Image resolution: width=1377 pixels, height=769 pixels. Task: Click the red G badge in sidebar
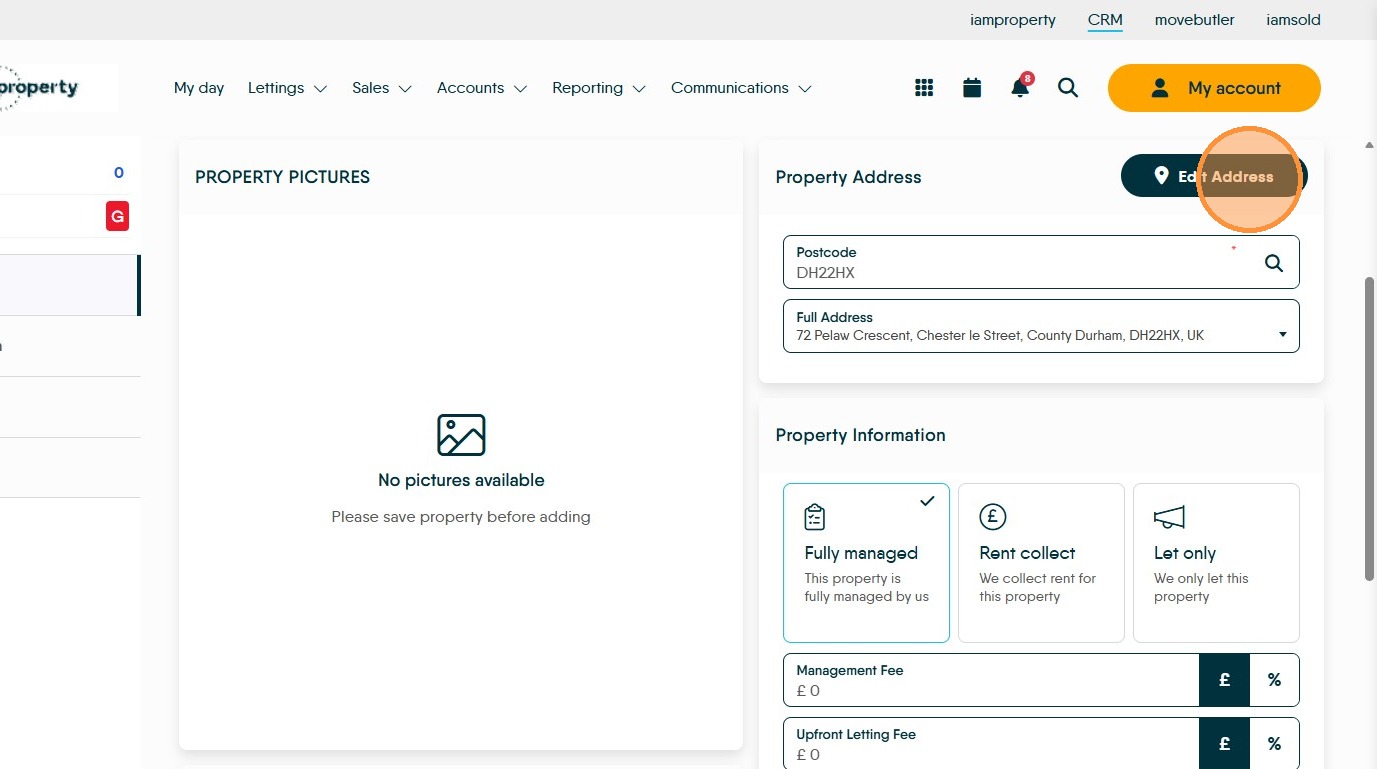pos(118,216)
